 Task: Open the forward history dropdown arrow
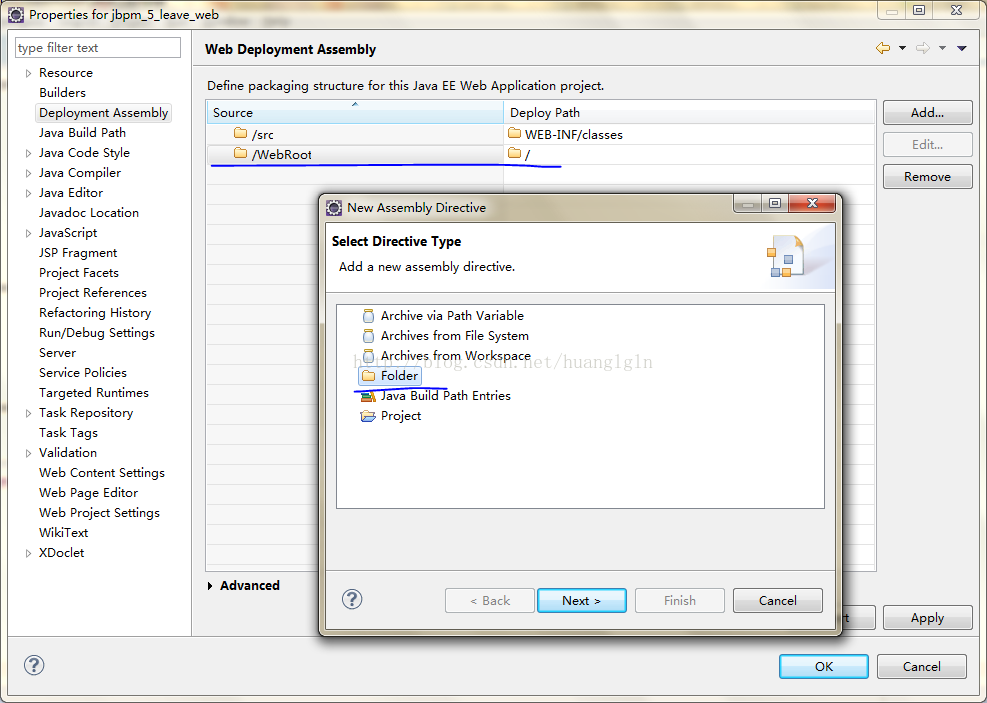click(942, 48)
